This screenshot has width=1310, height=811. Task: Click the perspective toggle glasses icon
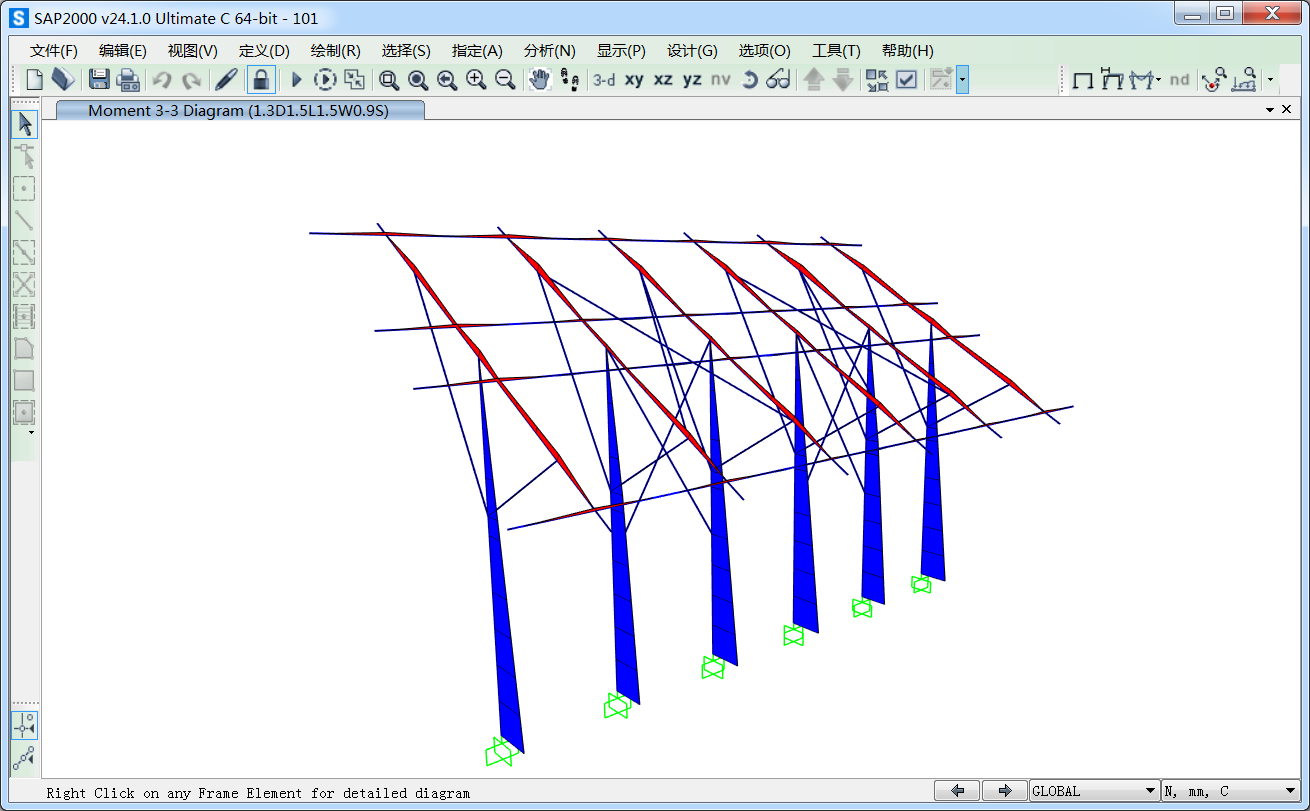tap(778, 80)
